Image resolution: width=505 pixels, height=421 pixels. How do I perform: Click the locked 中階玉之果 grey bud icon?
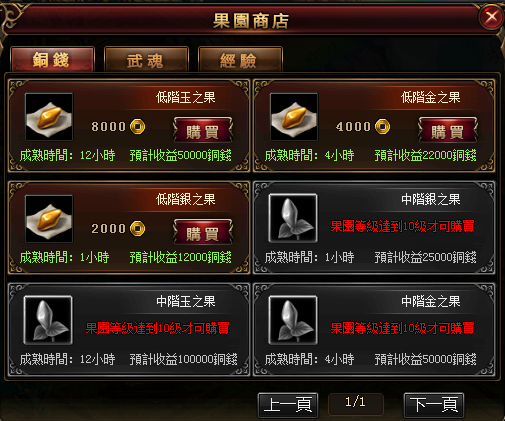click(x=48, y=320)
